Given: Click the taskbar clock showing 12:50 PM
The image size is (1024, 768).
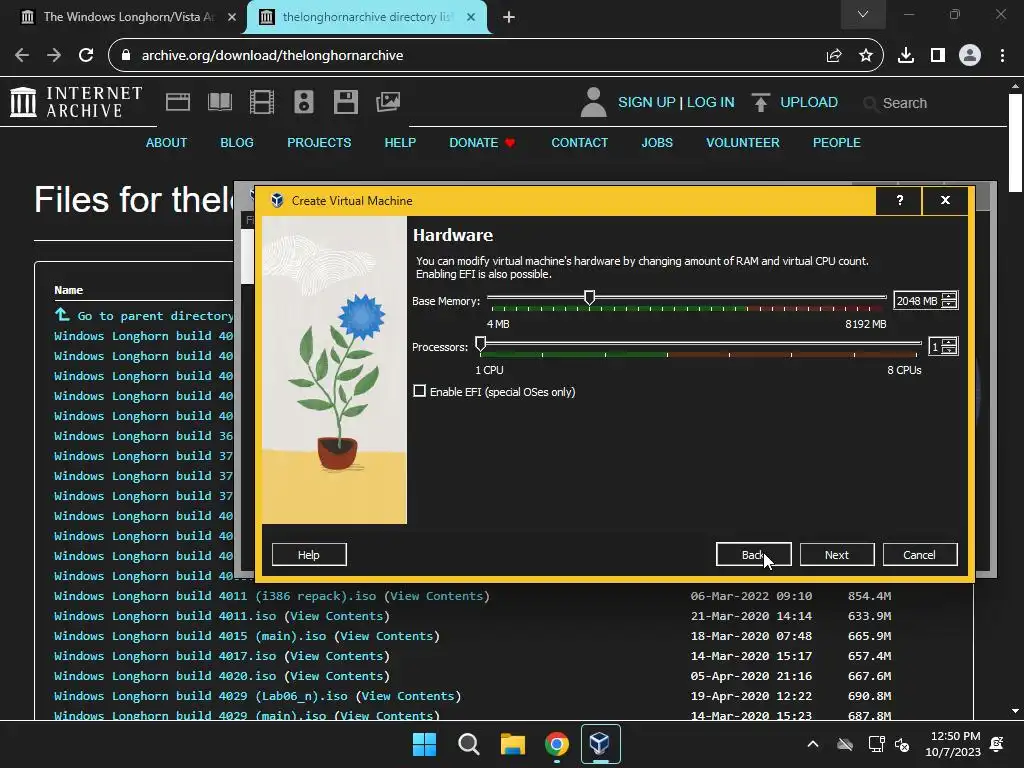Looking at the screenshot, I should tap(953, 744).
